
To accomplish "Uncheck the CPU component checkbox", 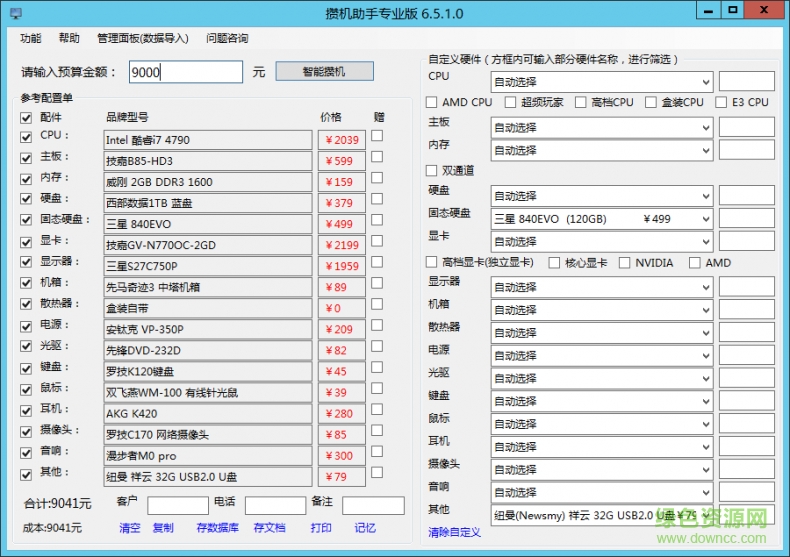I will 26,136.
